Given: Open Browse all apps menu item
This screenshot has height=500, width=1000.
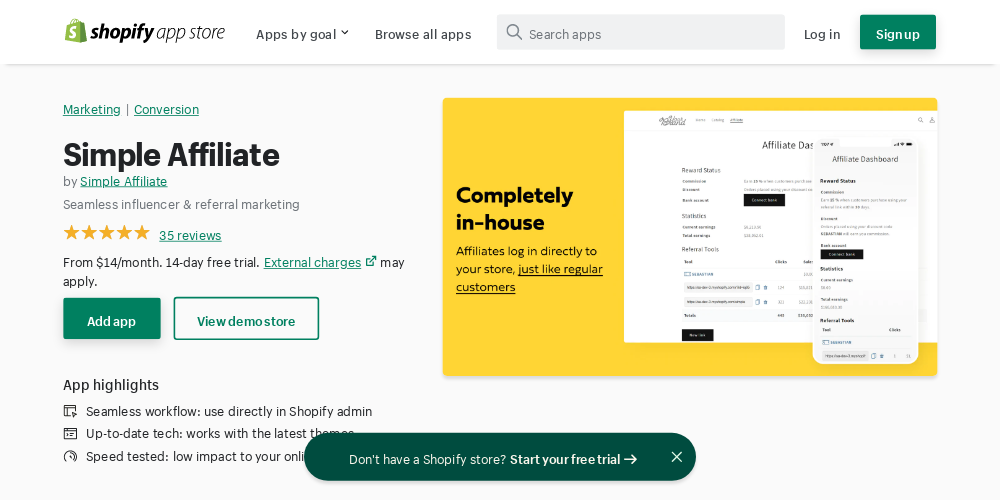Looking at the screenshot, I should point(422,34).
